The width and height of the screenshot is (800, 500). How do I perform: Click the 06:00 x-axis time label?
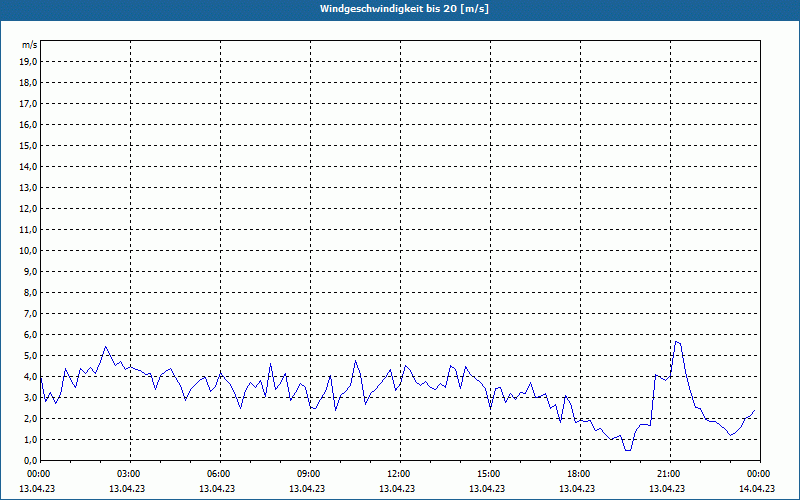coord(218,474)
